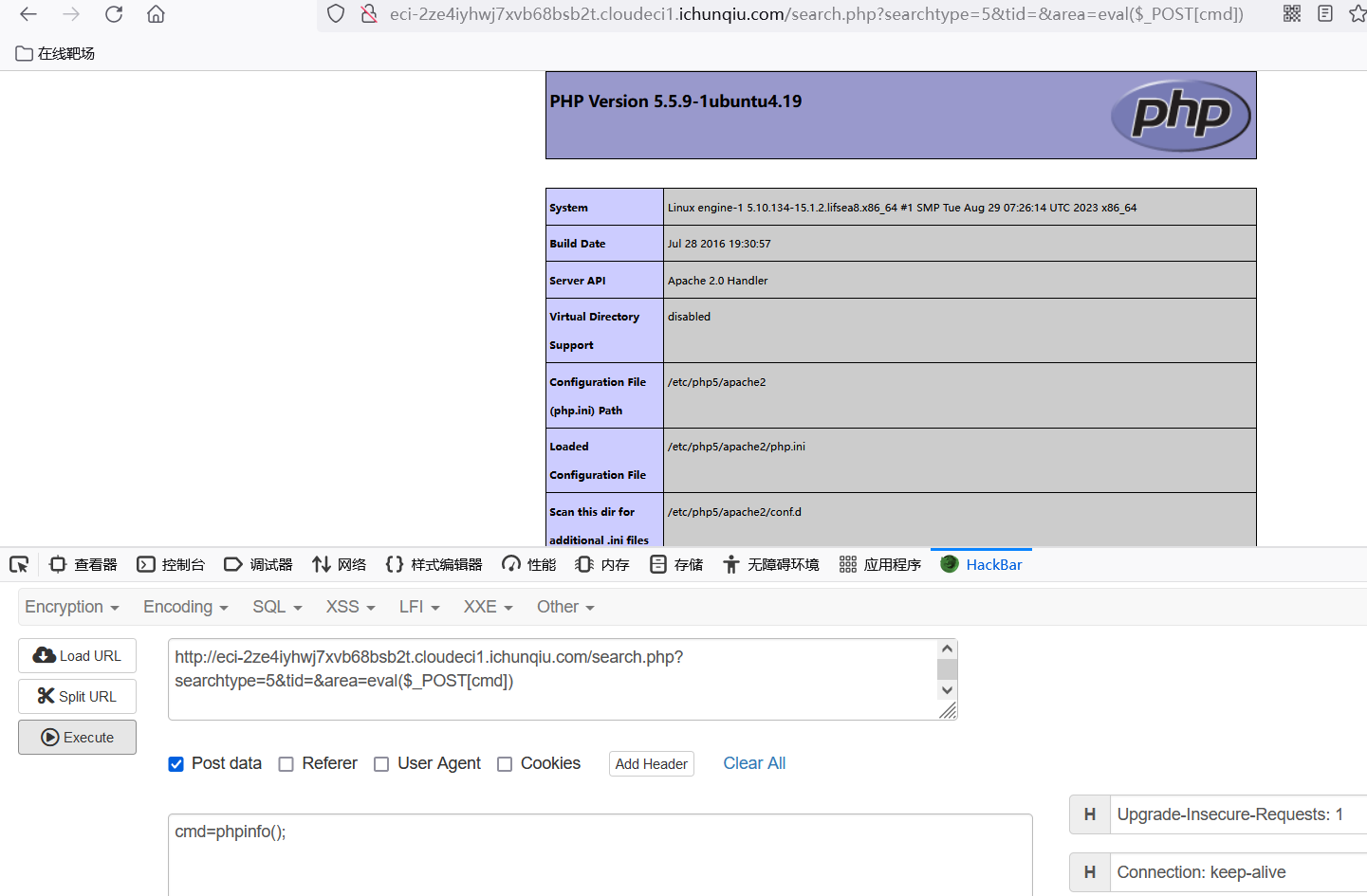
Task: Click the Add Header button
Action: [x=652, y=764]
